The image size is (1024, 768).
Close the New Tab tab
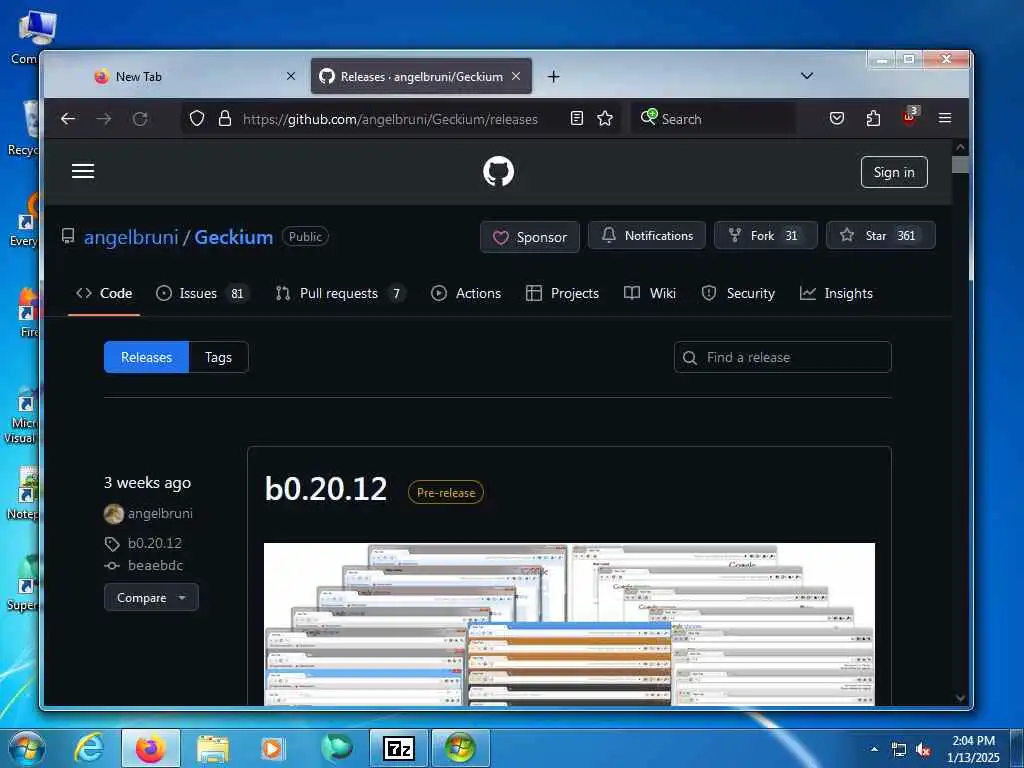pyautogui.click(x=291, y=76)
